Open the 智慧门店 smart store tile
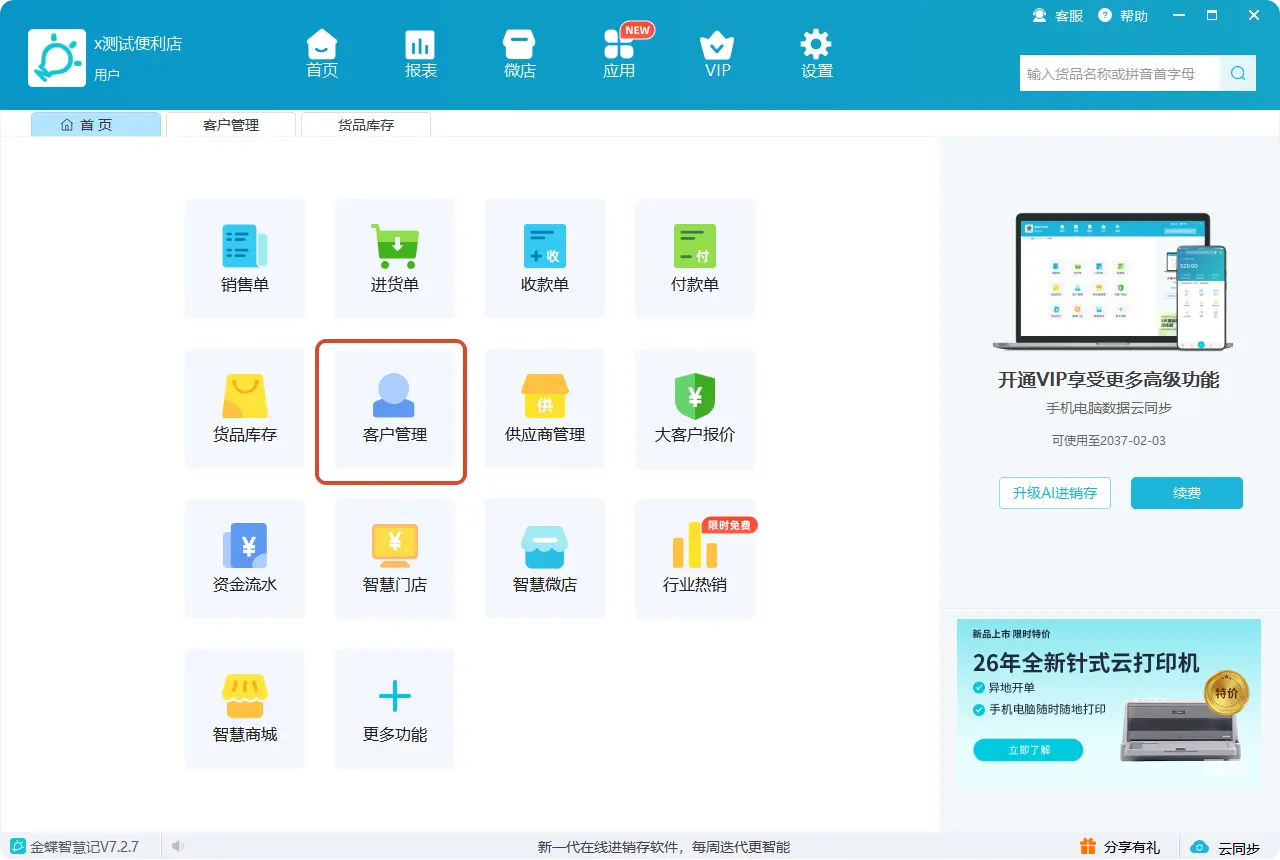Image resolution: width=1280 pixels, height=860 pixels. [x=395, y=559]
